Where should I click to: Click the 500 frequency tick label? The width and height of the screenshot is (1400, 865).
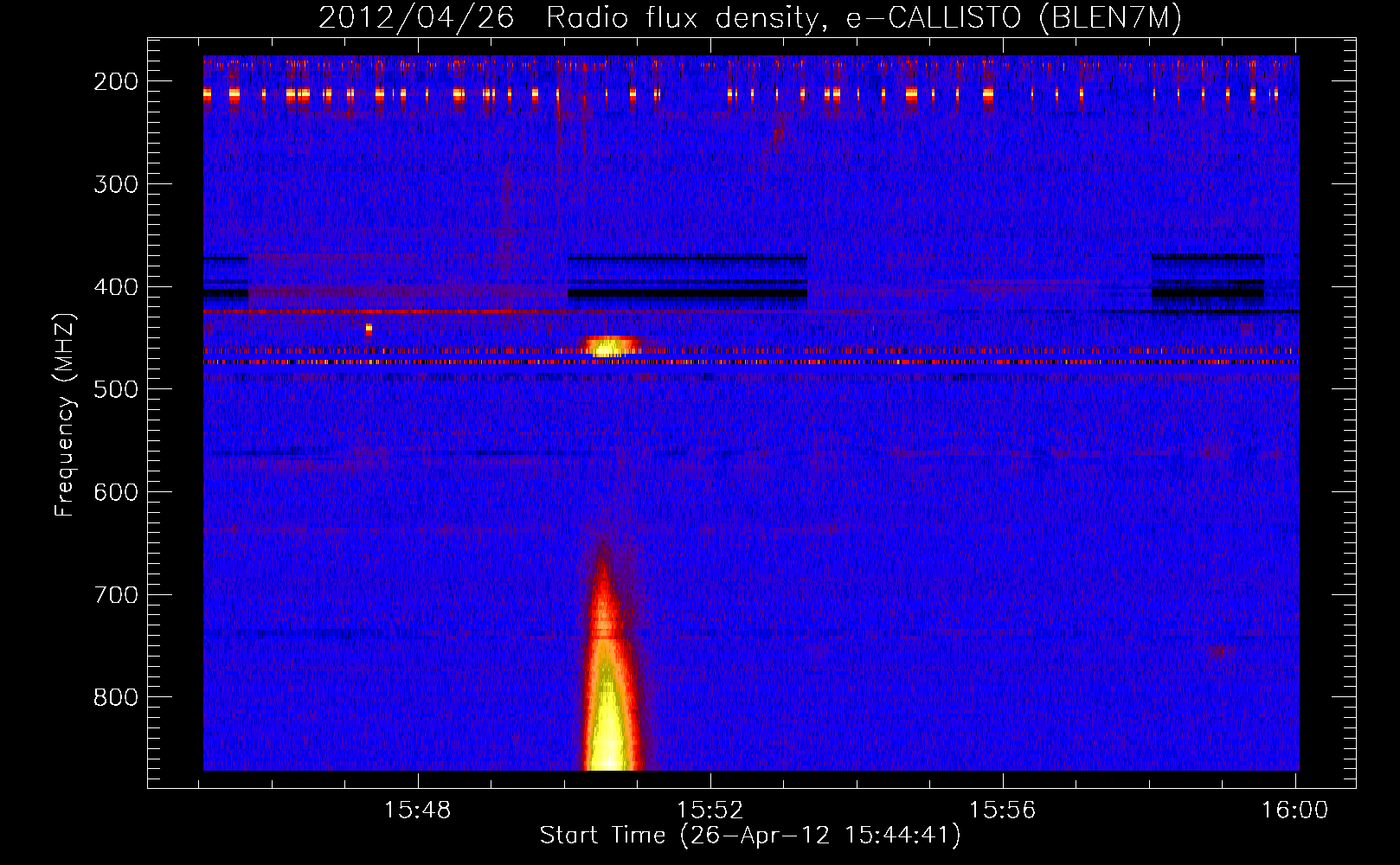coord(116,389)
